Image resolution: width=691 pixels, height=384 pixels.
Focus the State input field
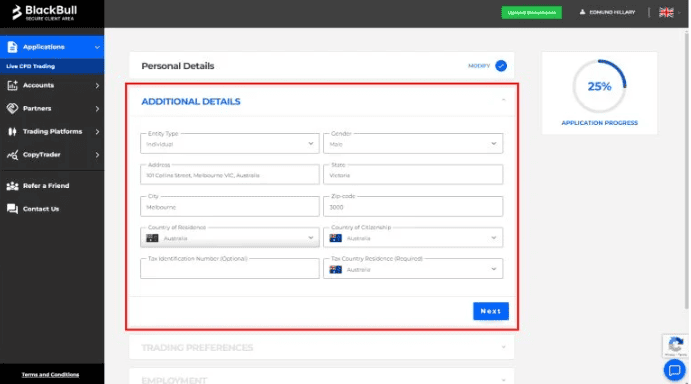(x=413, y=175)
